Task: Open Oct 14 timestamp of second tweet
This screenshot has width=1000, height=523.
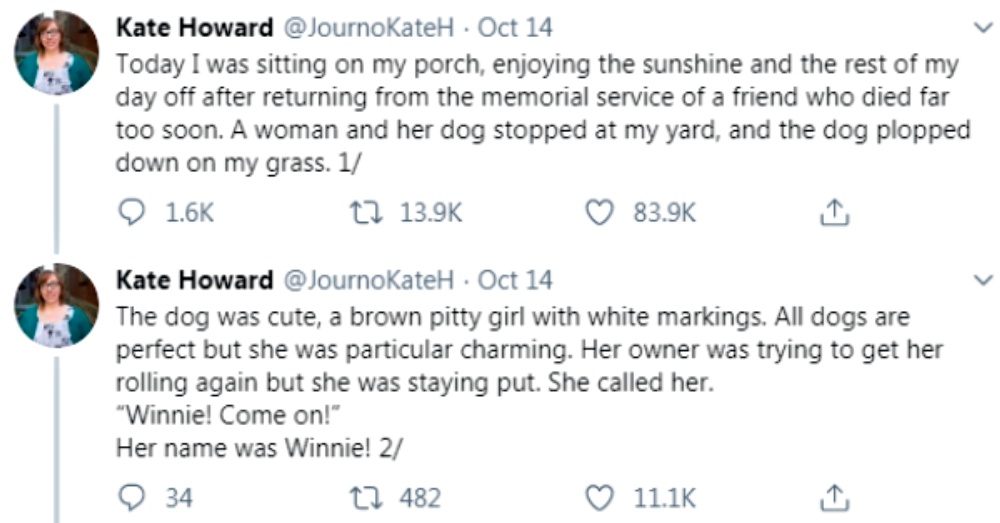Action: 515,279
